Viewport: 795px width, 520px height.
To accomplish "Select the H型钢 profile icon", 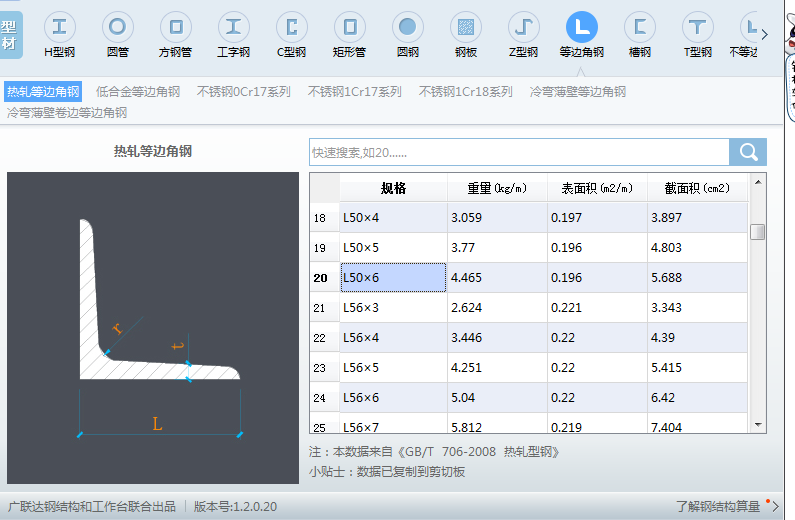I will click(x=59, y=27).
